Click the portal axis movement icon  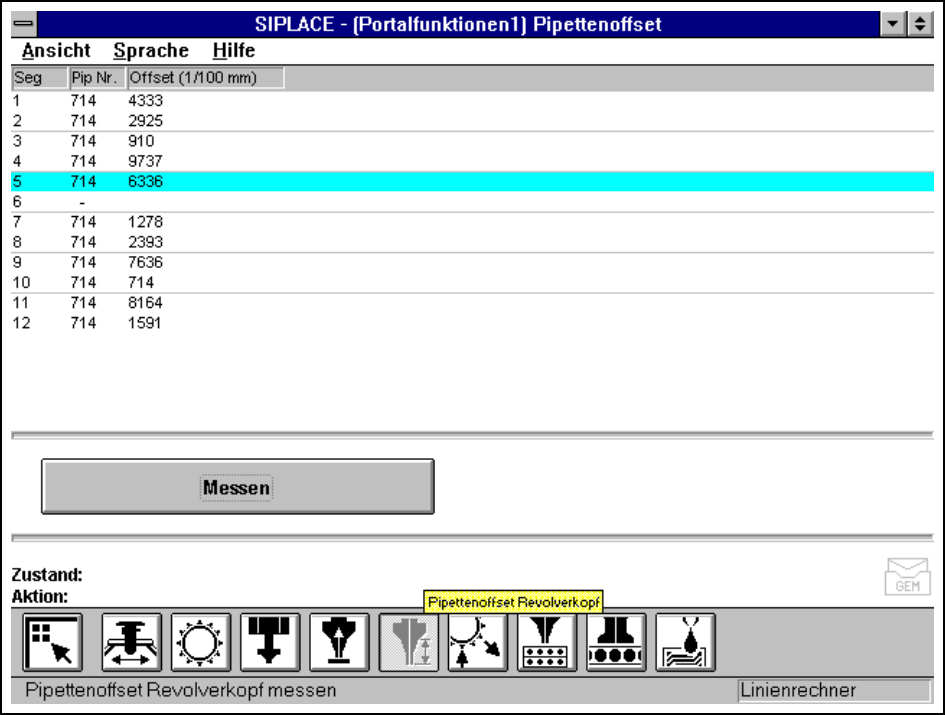131,643
